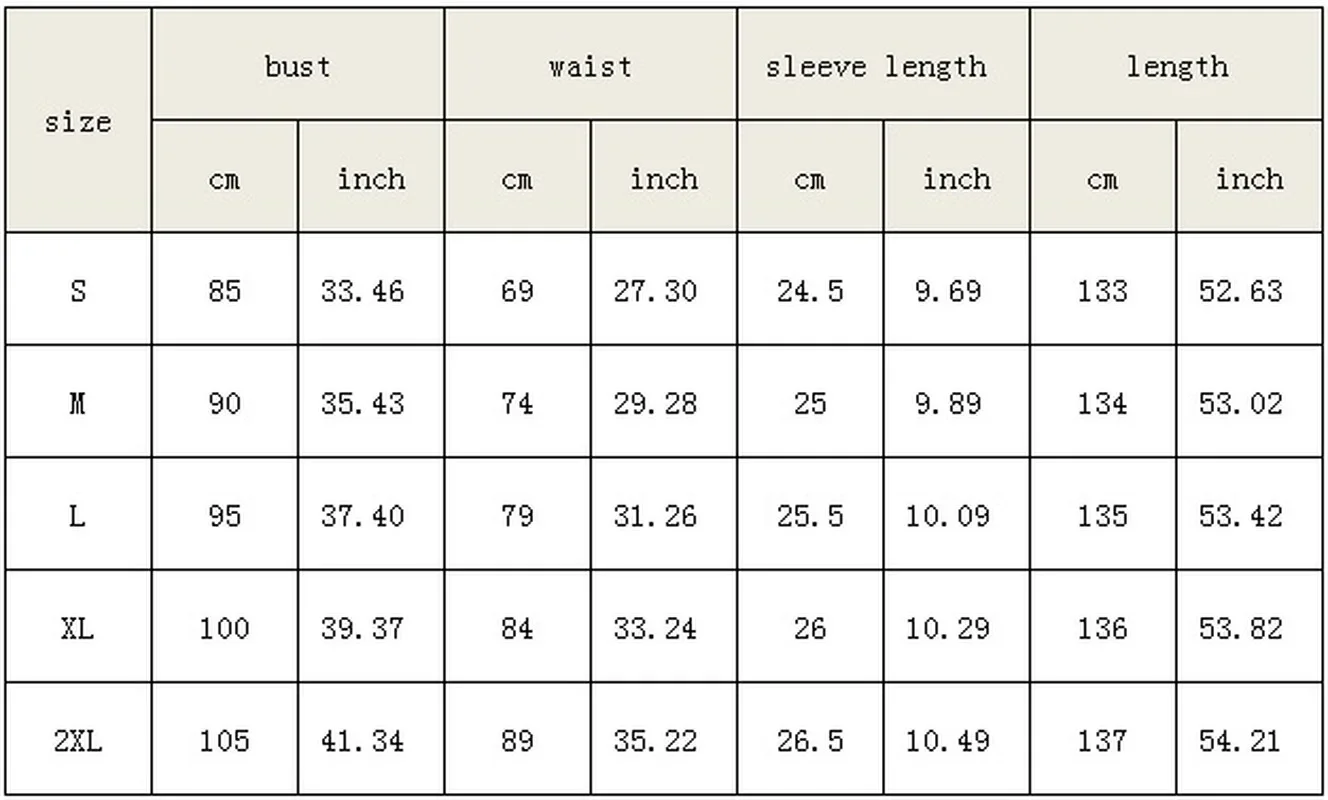Select the S size row label
This screenshot has width=1328, height=800.
[77, 291]
